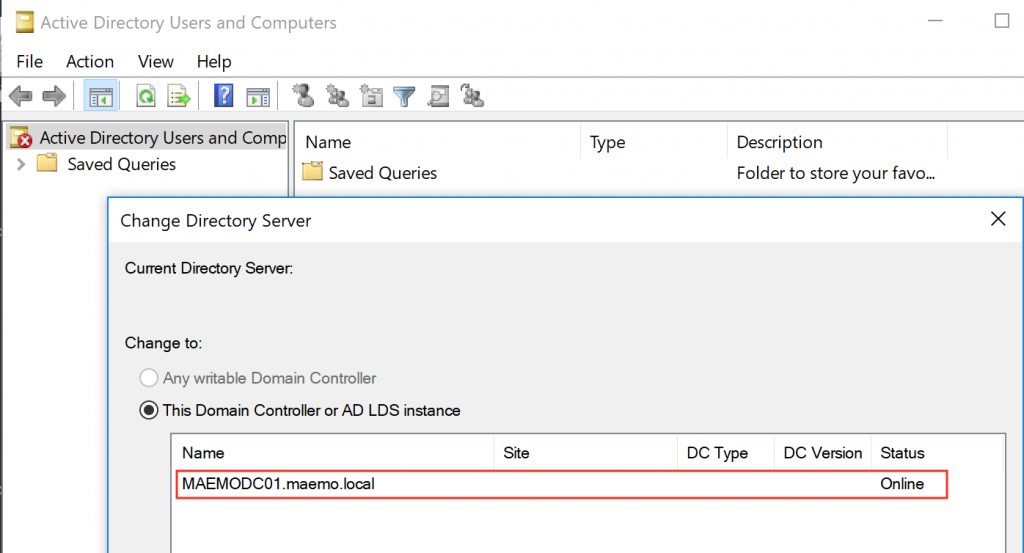Toggle the show/hide console tree icon
The height and width of the screenshot is (553, 1024).
coord(101,96)
